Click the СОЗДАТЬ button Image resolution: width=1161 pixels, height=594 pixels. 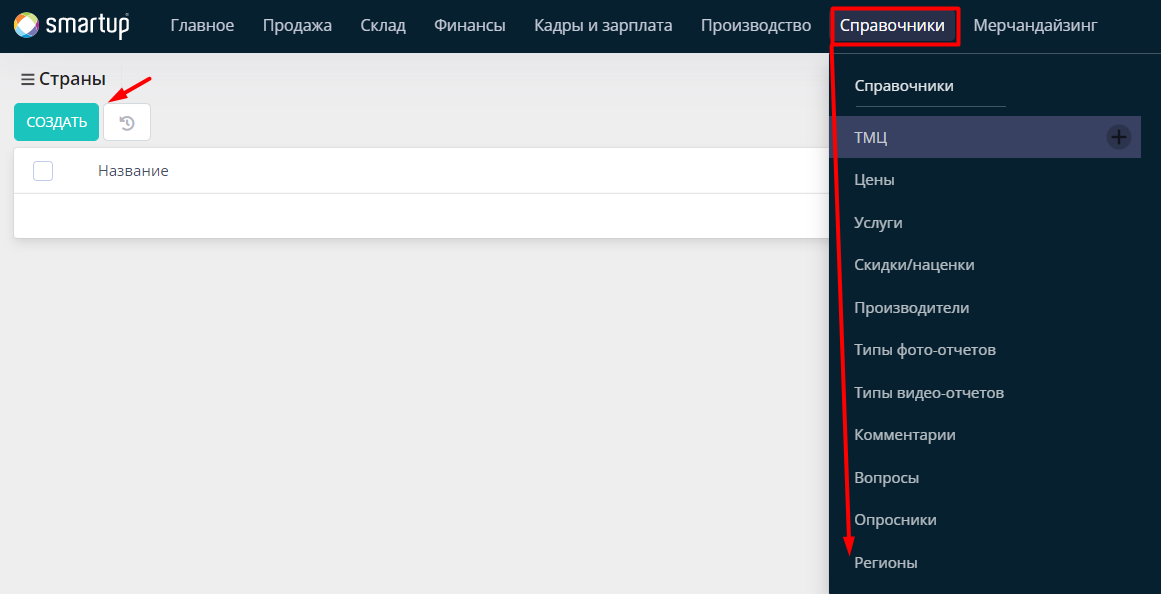pyautogui.click(x=56, y=122)
